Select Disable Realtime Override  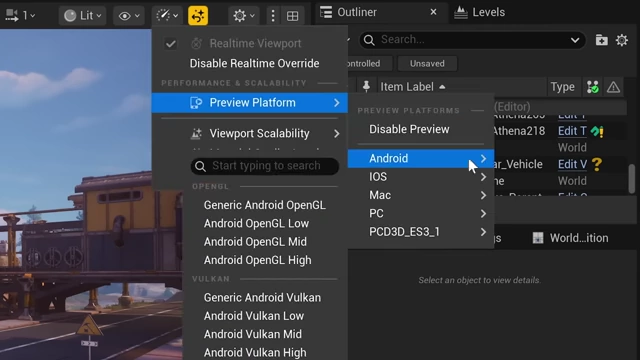(254, 63)
